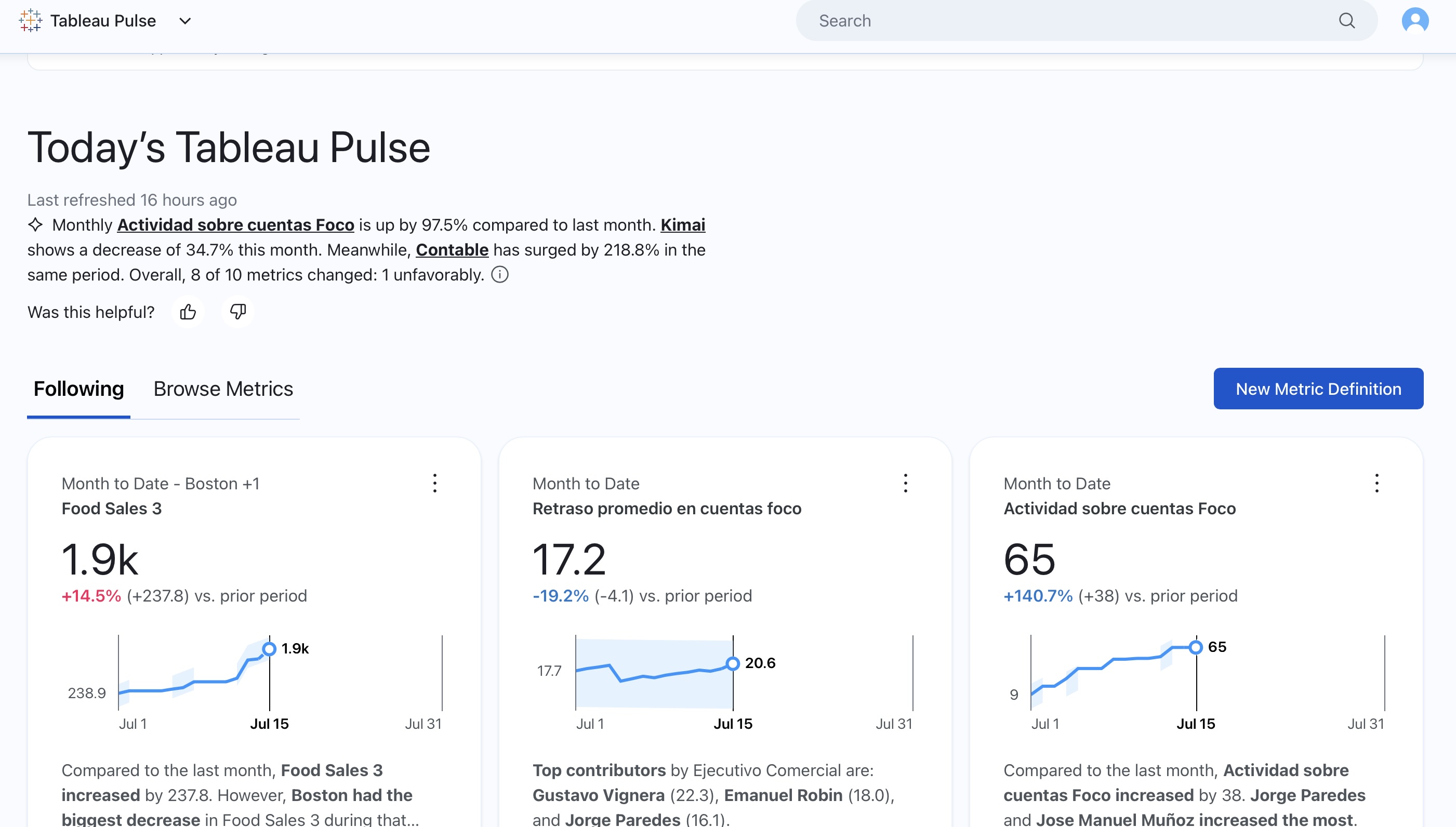
Task: Click the 65 data point on Actividad chart
Action: click(x=1196, y=647)
